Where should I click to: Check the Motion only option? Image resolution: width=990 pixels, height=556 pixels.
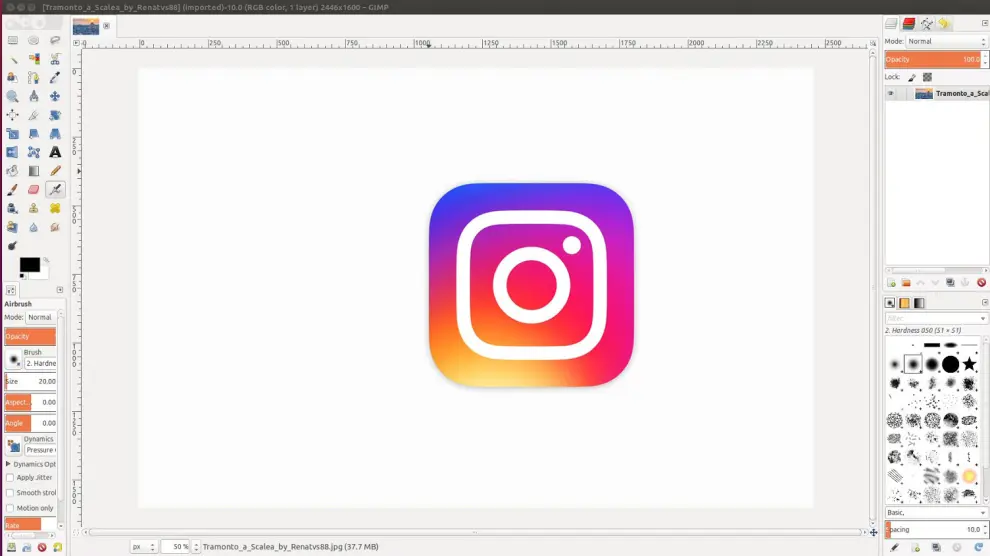point(10,508)
